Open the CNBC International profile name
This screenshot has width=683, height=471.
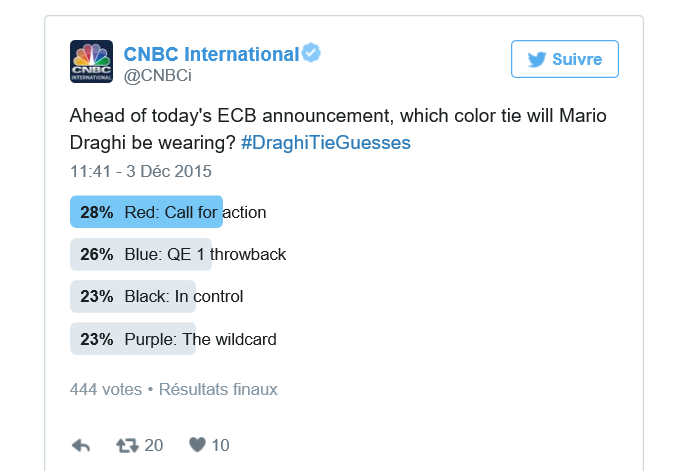point(211,54)
